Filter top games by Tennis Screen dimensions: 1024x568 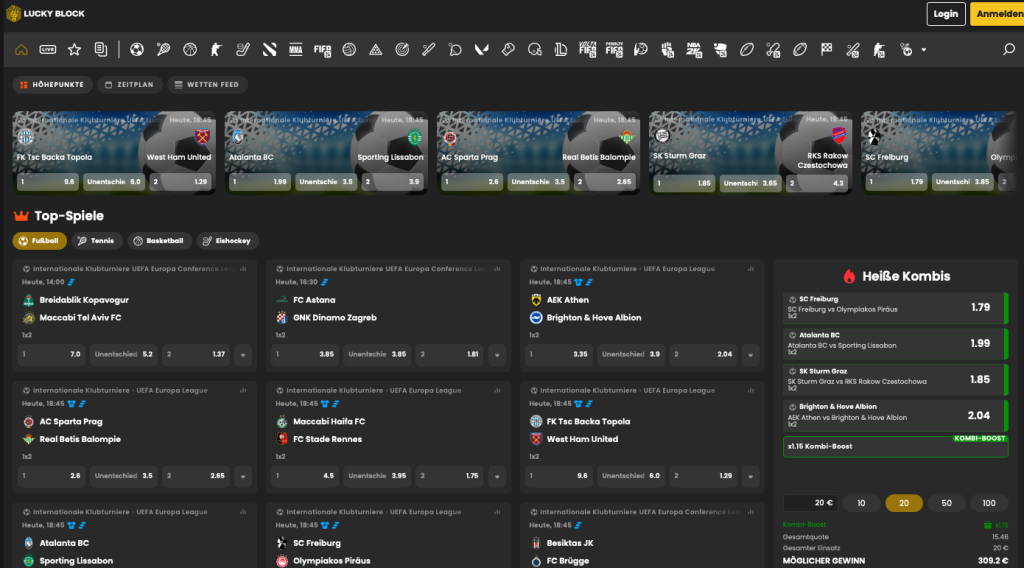pyautogui.click(x=97, y=241)
